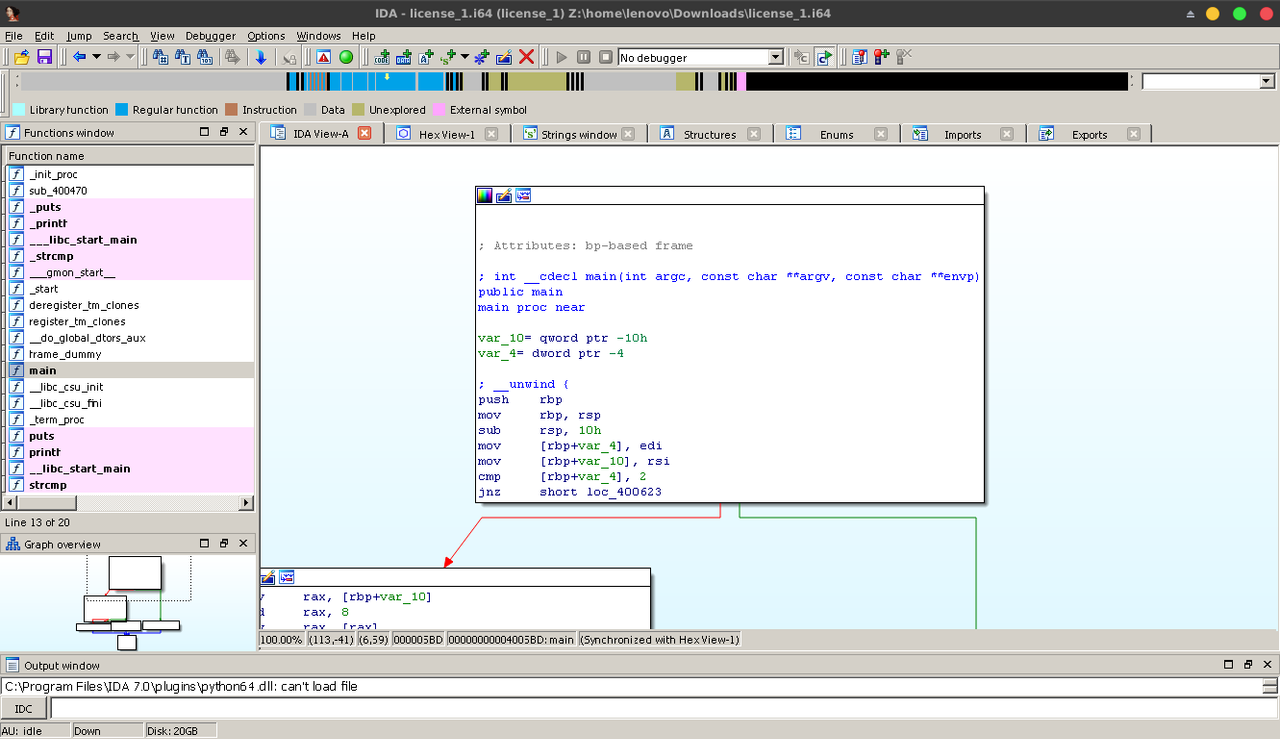This screenshot has height=739, width=1280.
Task: Close the IDA View-A tab
Action: click(x=365, y=133)
